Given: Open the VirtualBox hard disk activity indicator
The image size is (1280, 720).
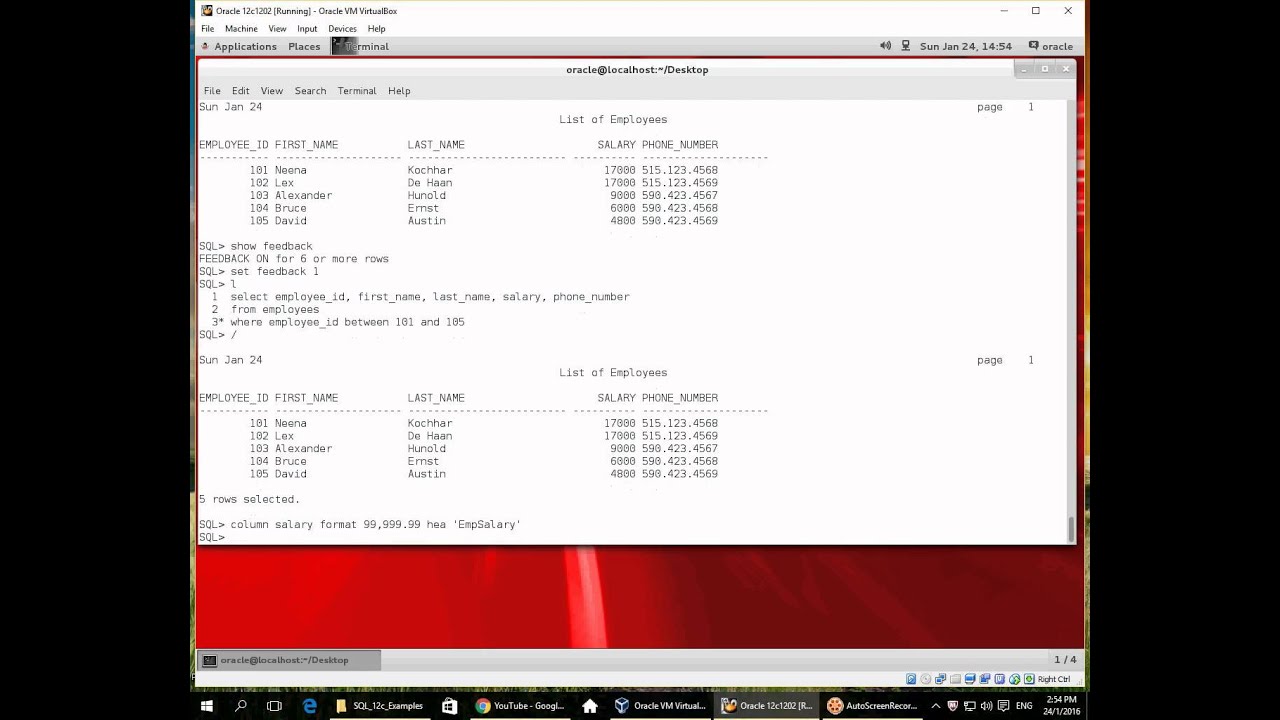Looking at the screenshot, I should click(x=911, y=679).
